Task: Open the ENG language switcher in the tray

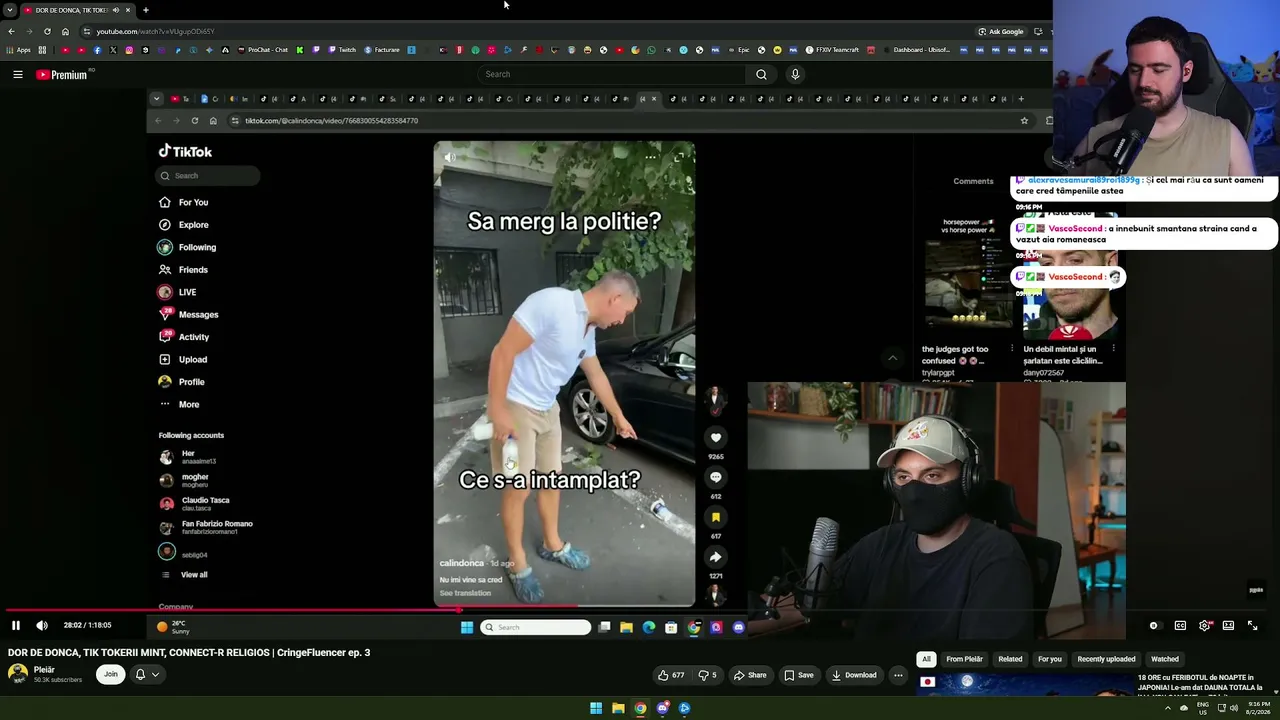Action: pos(1203,708)
